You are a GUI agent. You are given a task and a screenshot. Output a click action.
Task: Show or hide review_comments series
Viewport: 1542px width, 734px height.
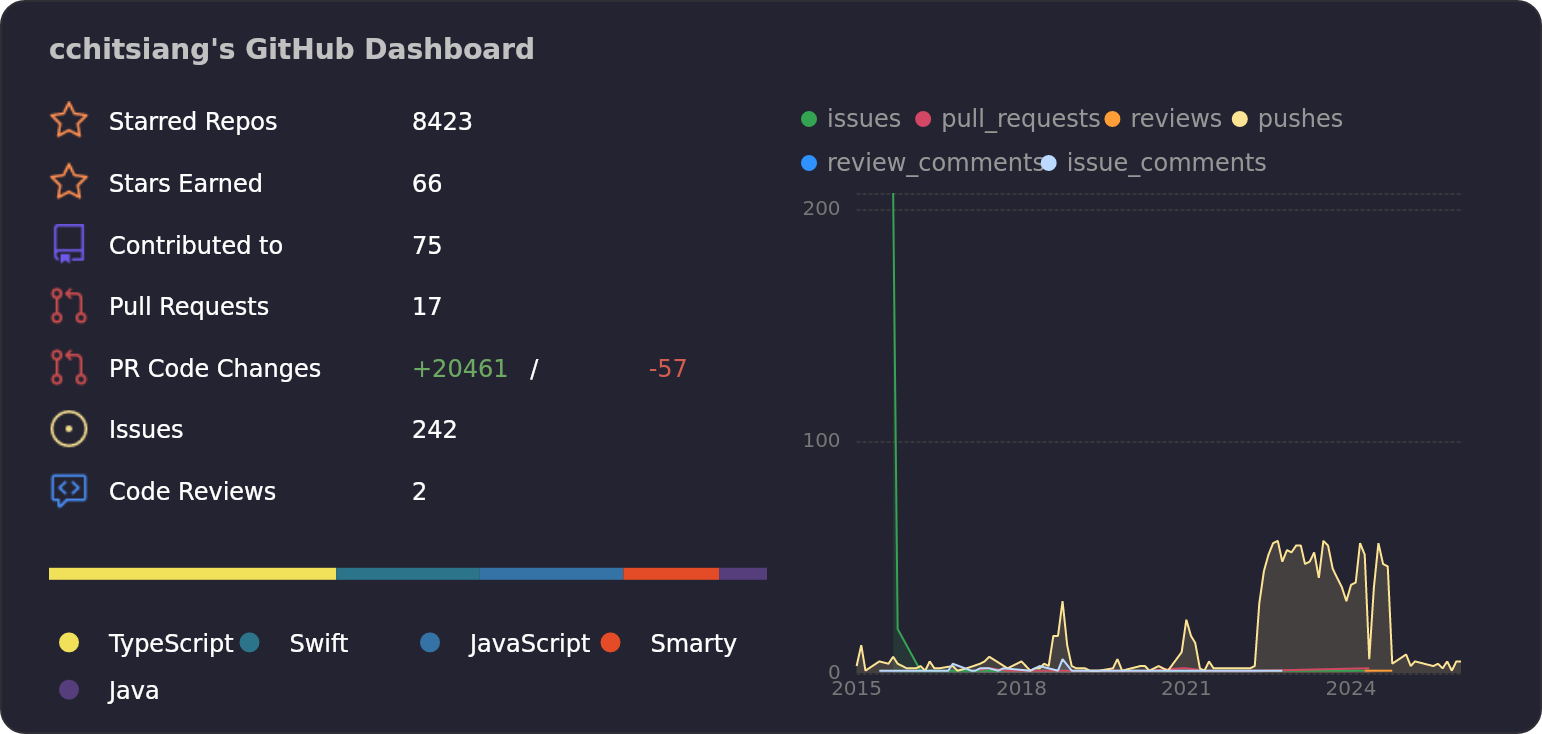coord(922,163)
